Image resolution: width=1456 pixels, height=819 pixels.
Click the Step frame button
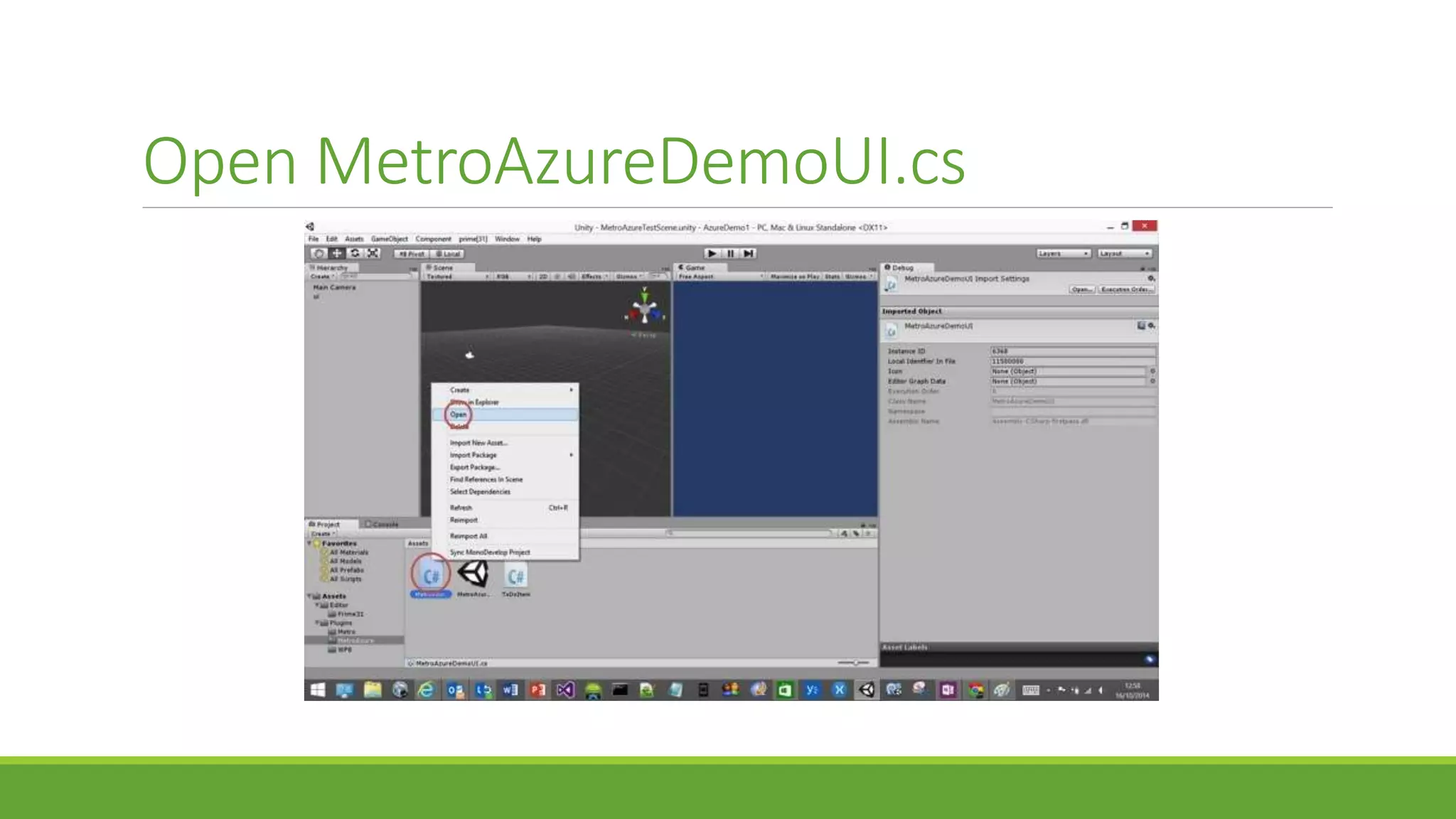tap(748, 253)
